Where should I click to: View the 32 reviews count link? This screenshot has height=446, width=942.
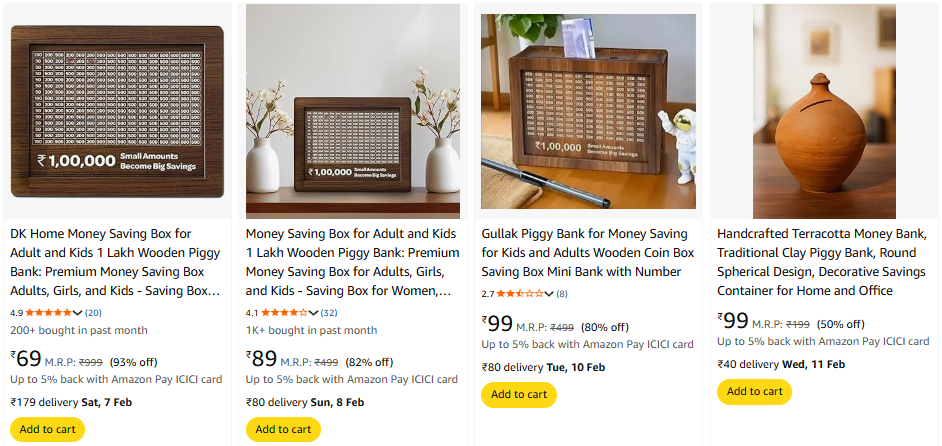pyautogui.click(x=329, y=313)
